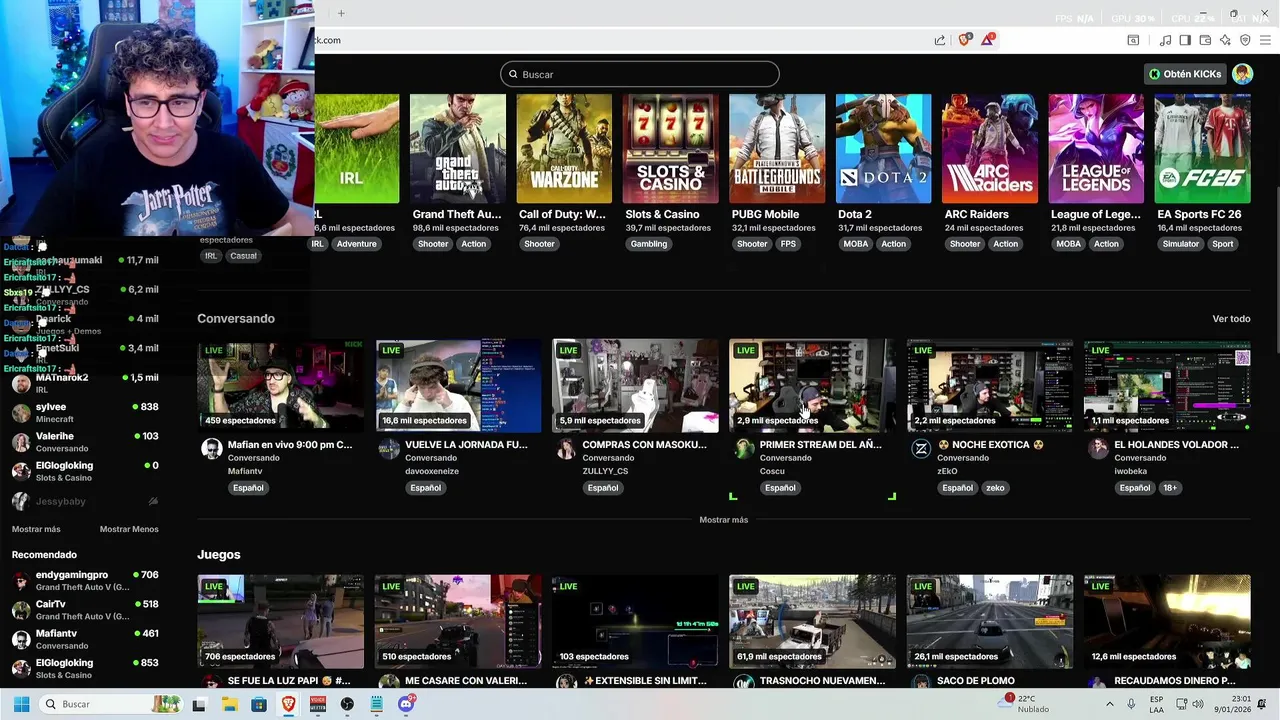The width and height of the screenshot is (1280, 720).
Task: Click the Gambling tag under Slots & Casino
Action: point(649,244)
